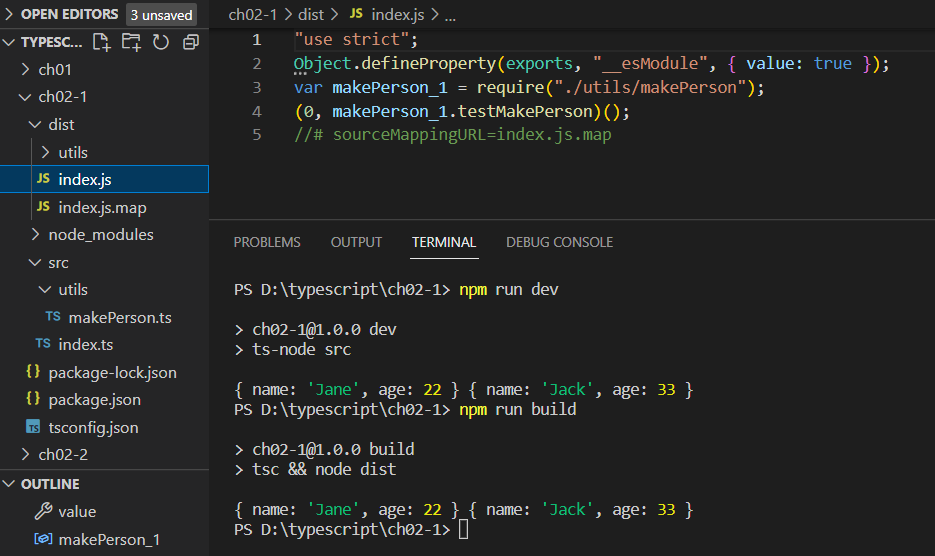
Task: Open index.js in the file tree
Action: pos(104,179)
